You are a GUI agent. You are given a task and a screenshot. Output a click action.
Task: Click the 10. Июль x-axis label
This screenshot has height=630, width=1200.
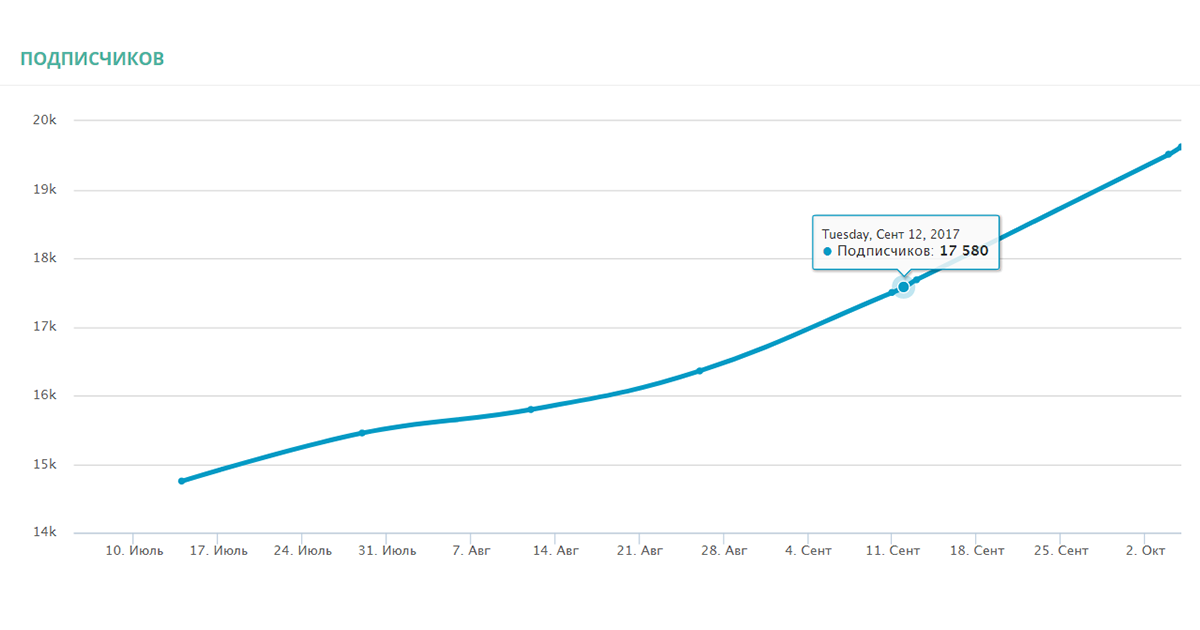coord(133,551)
